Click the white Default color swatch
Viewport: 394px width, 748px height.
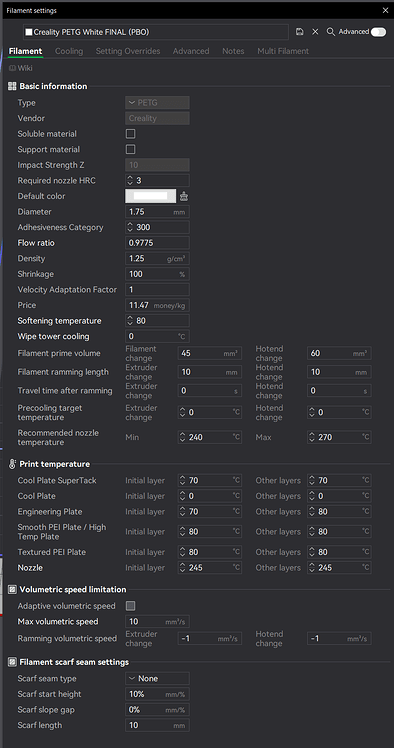pos(150,196)
